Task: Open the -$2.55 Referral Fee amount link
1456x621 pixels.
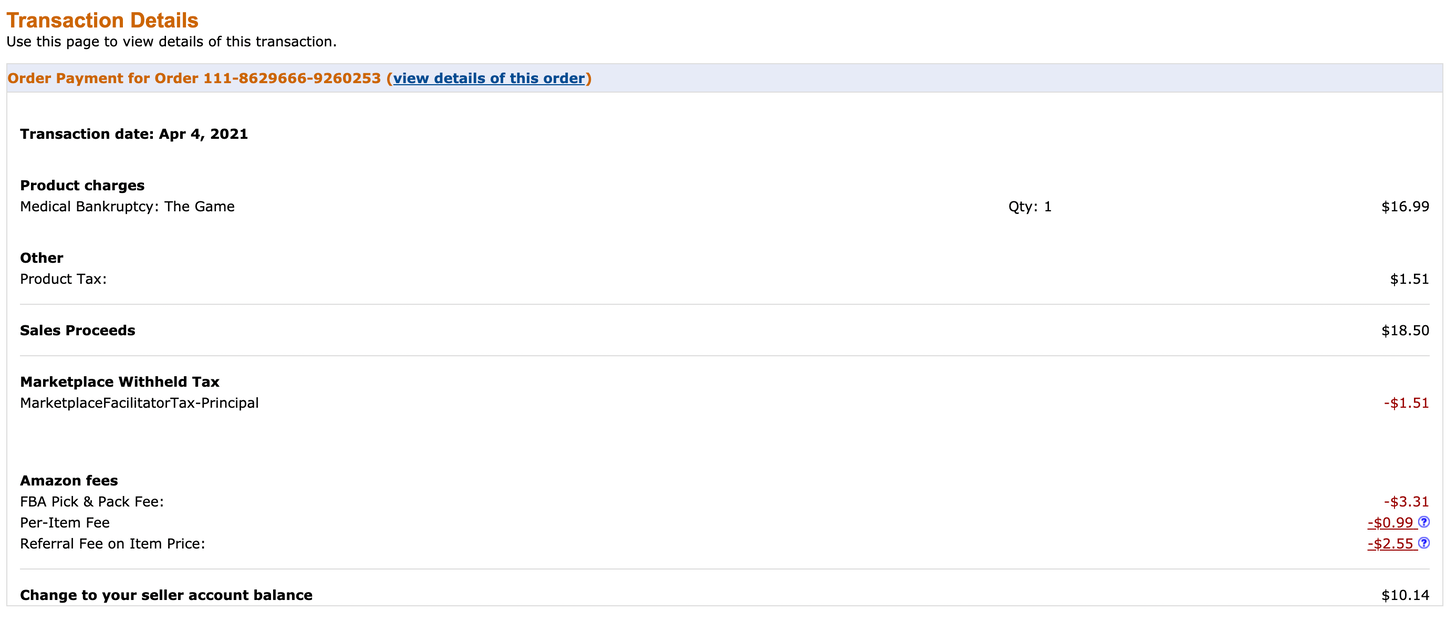Action: pos(1392,543)
